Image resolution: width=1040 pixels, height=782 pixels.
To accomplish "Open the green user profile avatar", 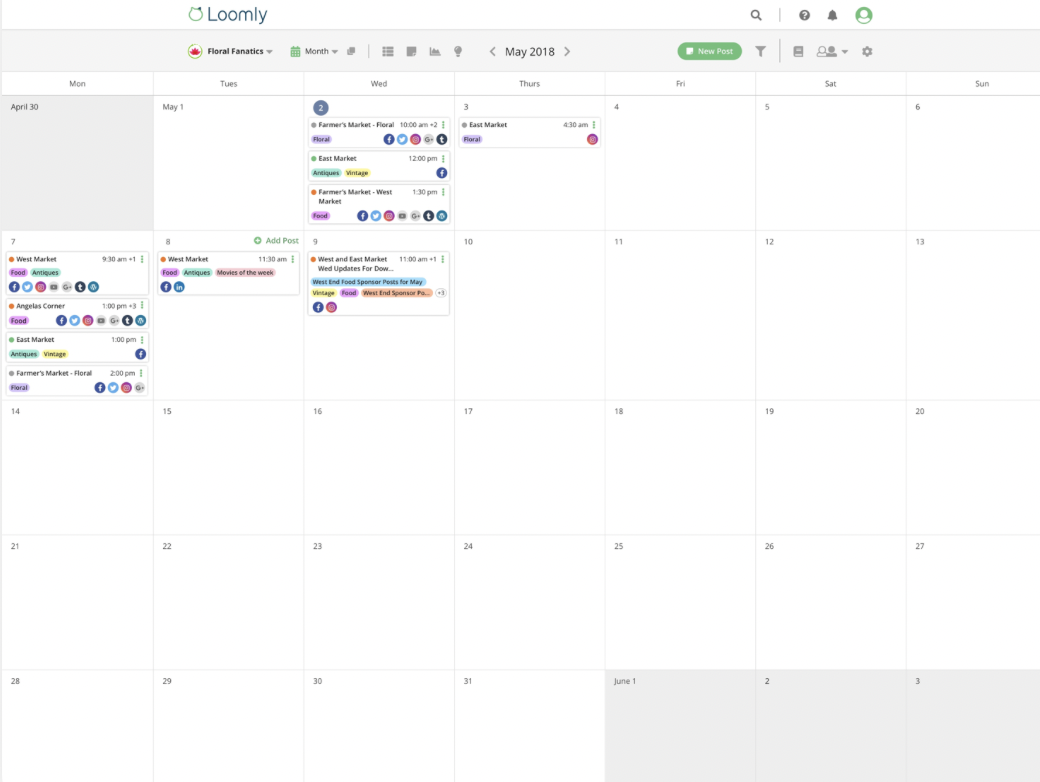I will [863, 15].
